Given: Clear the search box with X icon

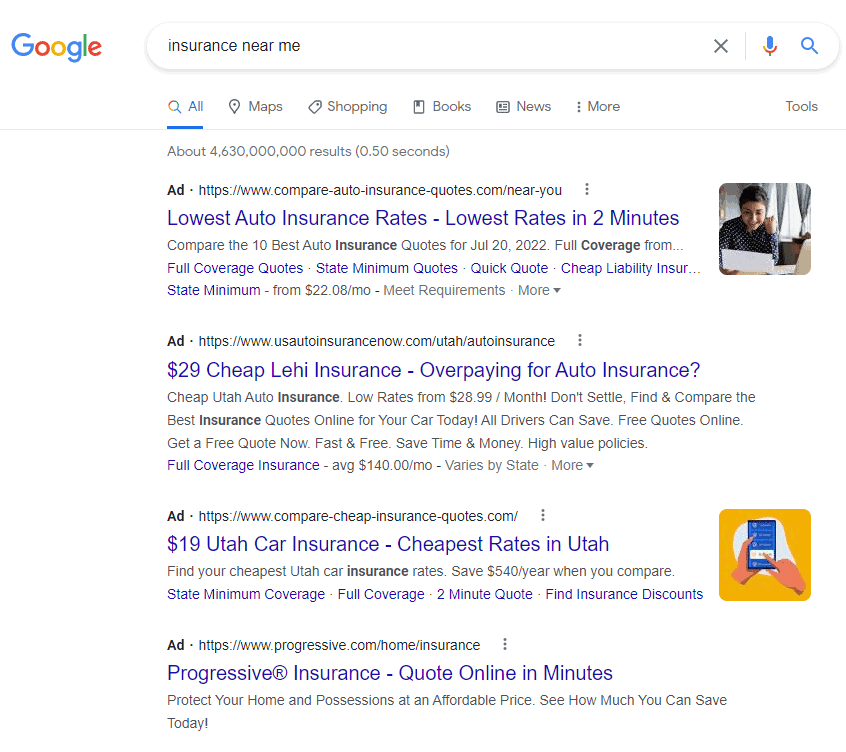Looking at the screenshot, I should coord(721,46).
